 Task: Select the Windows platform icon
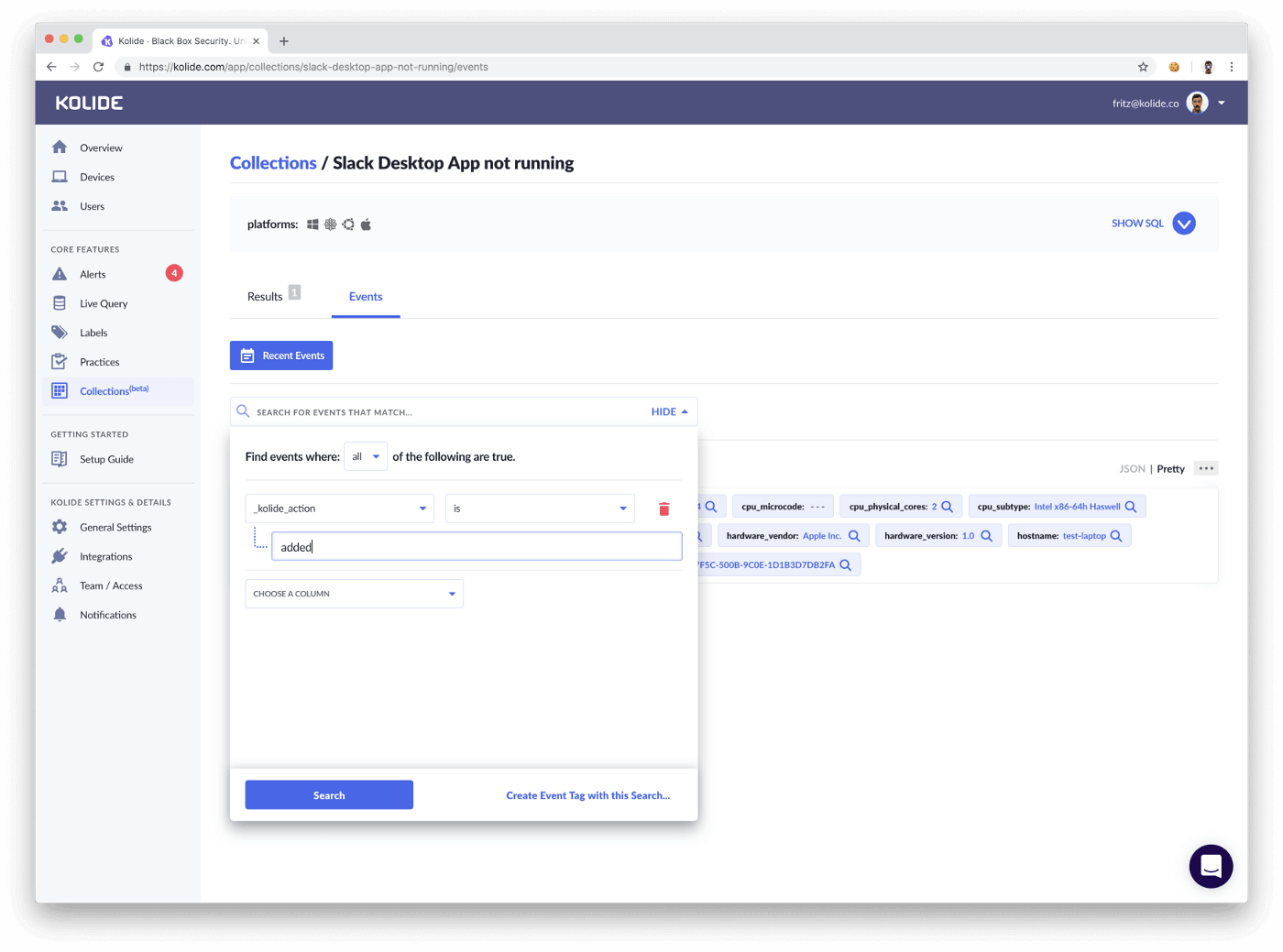coord(313,223)
